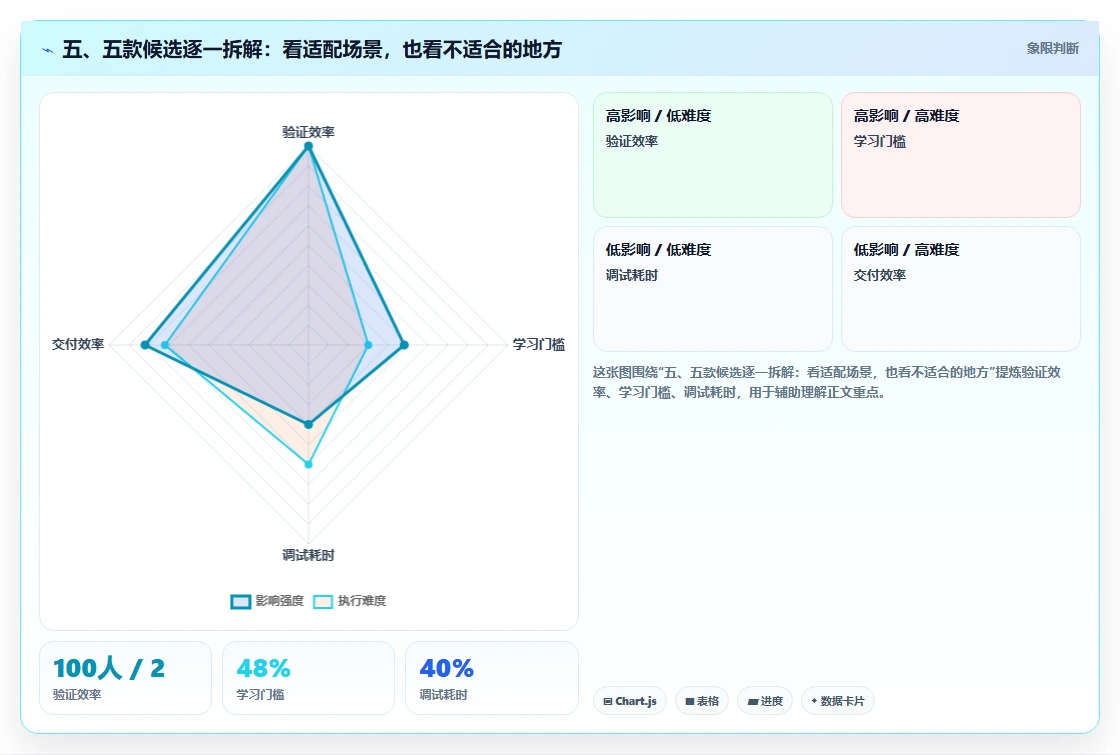This screenshot has height=755, width=1120.
Task: Click the 数据卡片 tag icon
Action: (x=814, y=701)
